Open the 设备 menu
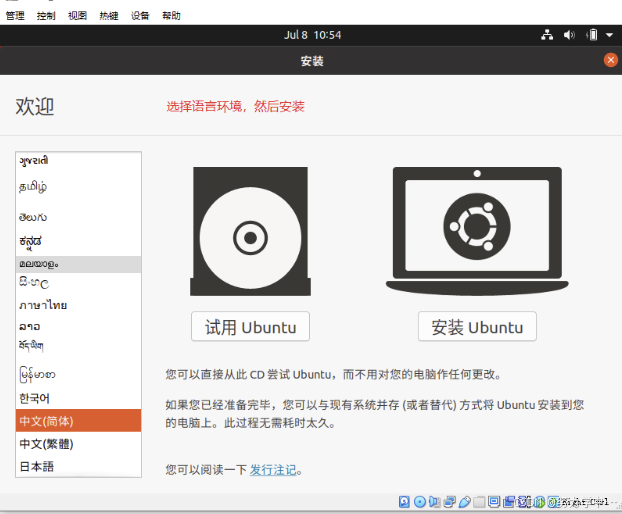Screen dimensions: 622x514 (140, 15)
